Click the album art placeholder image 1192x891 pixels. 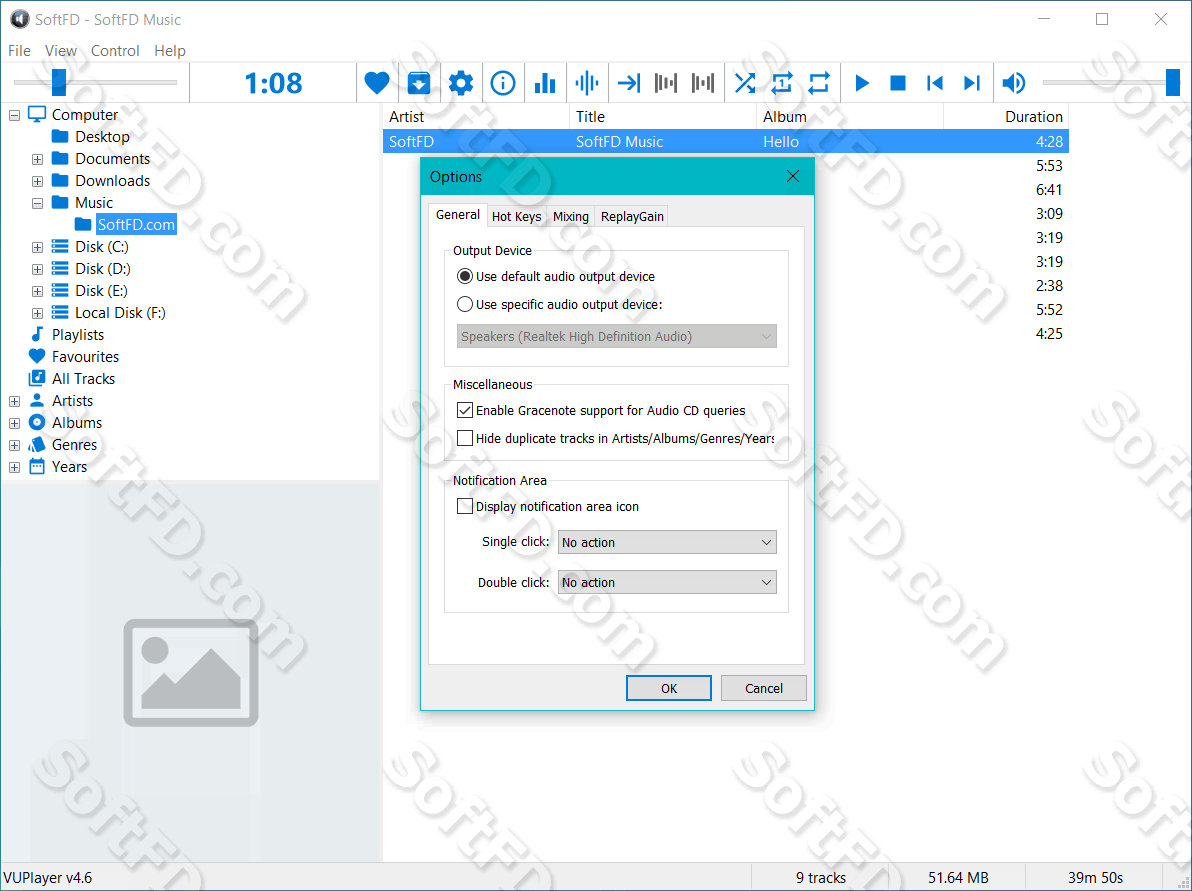[x=191, y=672]
